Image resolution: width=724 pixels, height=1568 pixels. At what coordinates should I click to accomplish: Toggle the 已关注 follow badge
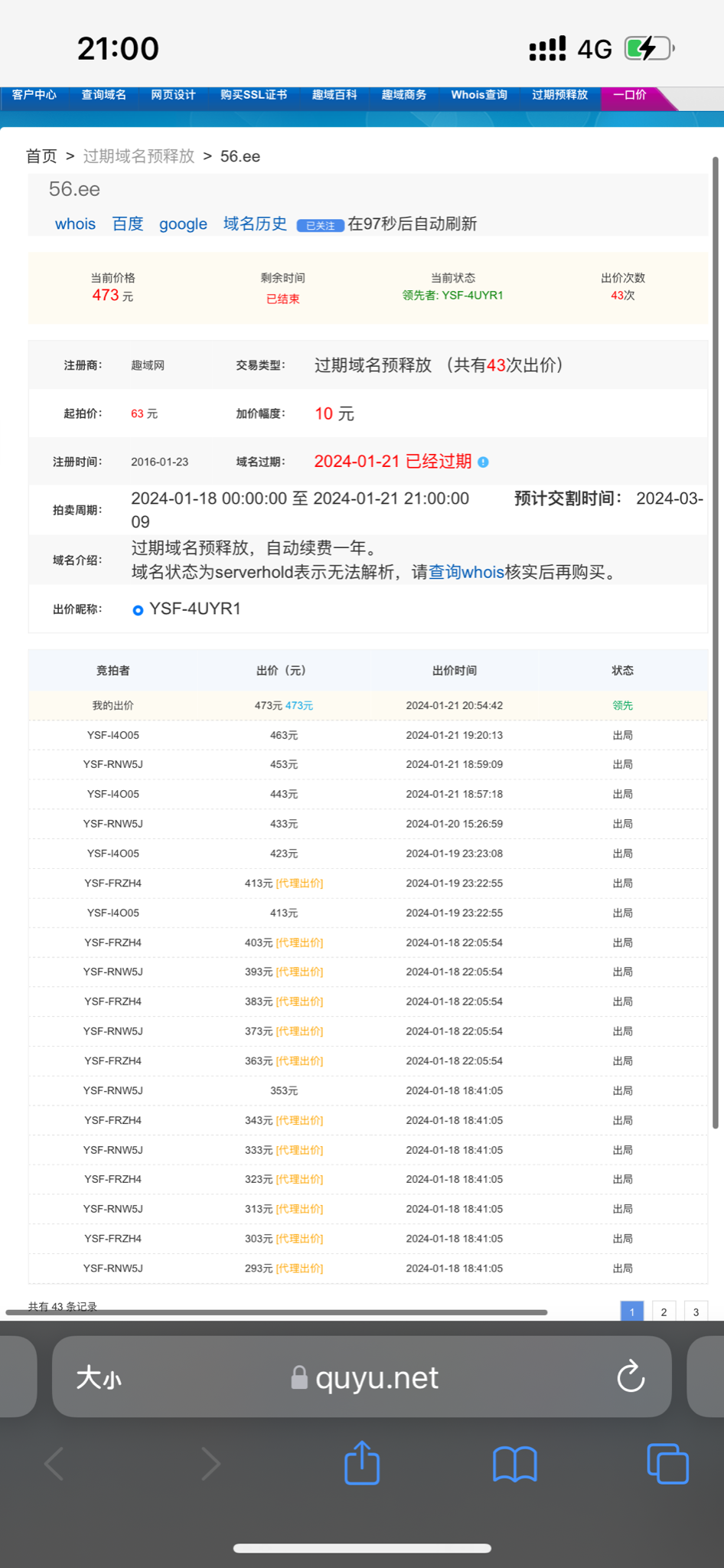tap(320, 225)
